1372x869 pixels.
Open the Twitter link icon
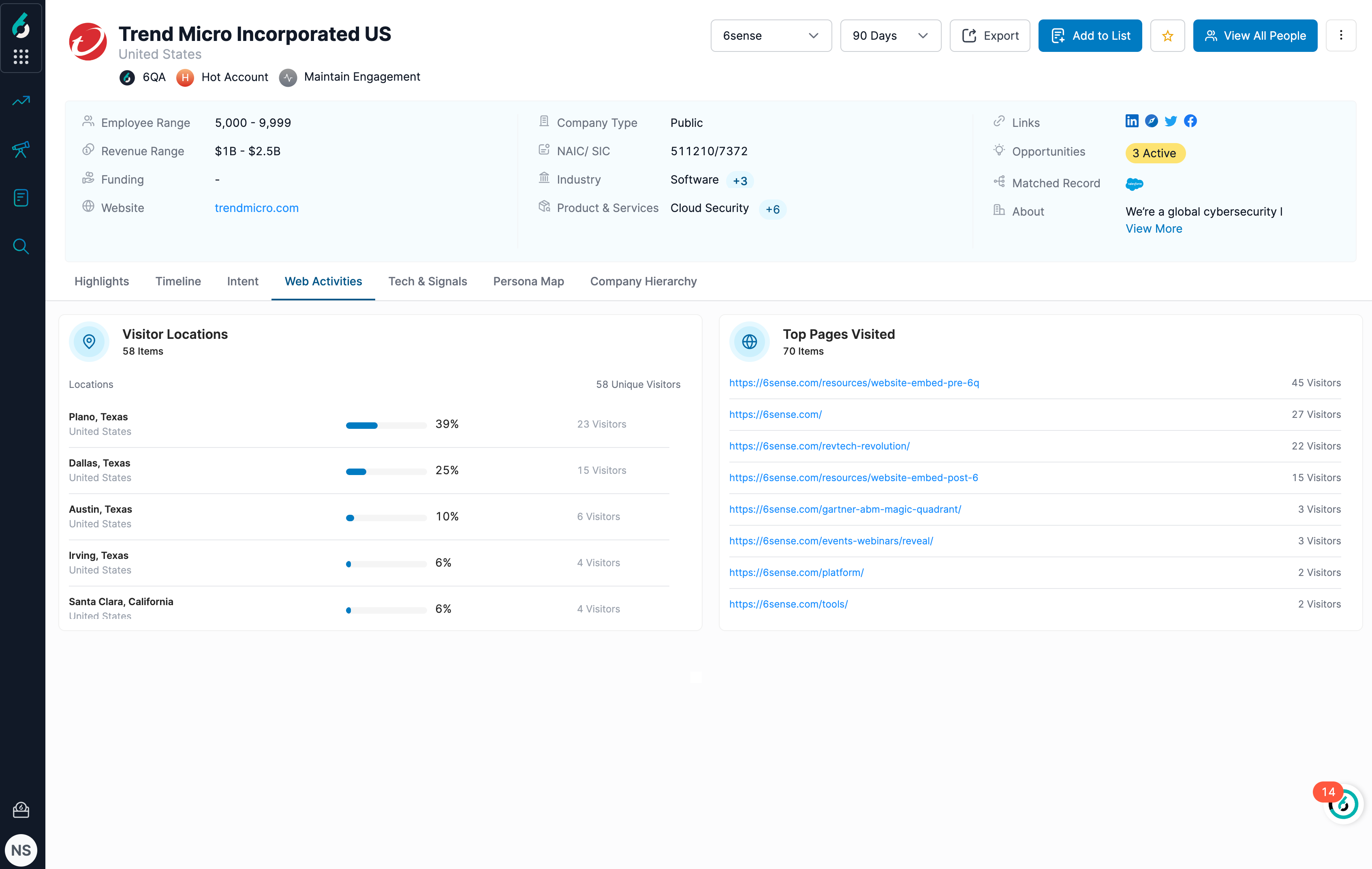click(x=1171, y=121)
